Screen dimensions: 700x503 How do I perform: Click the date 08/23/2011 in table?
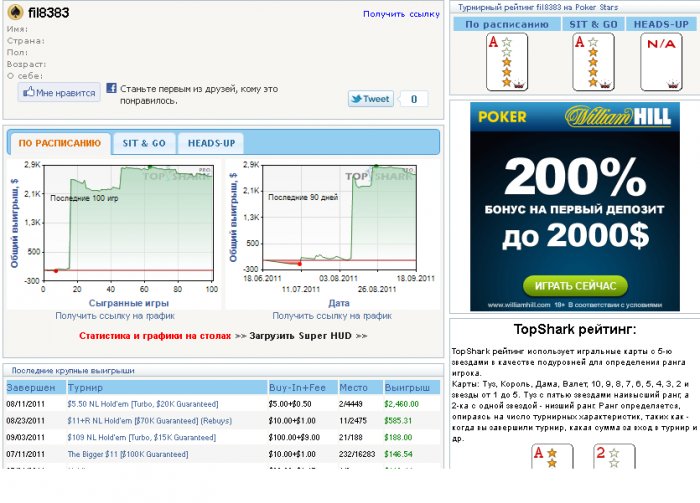[x=25, y=420]
